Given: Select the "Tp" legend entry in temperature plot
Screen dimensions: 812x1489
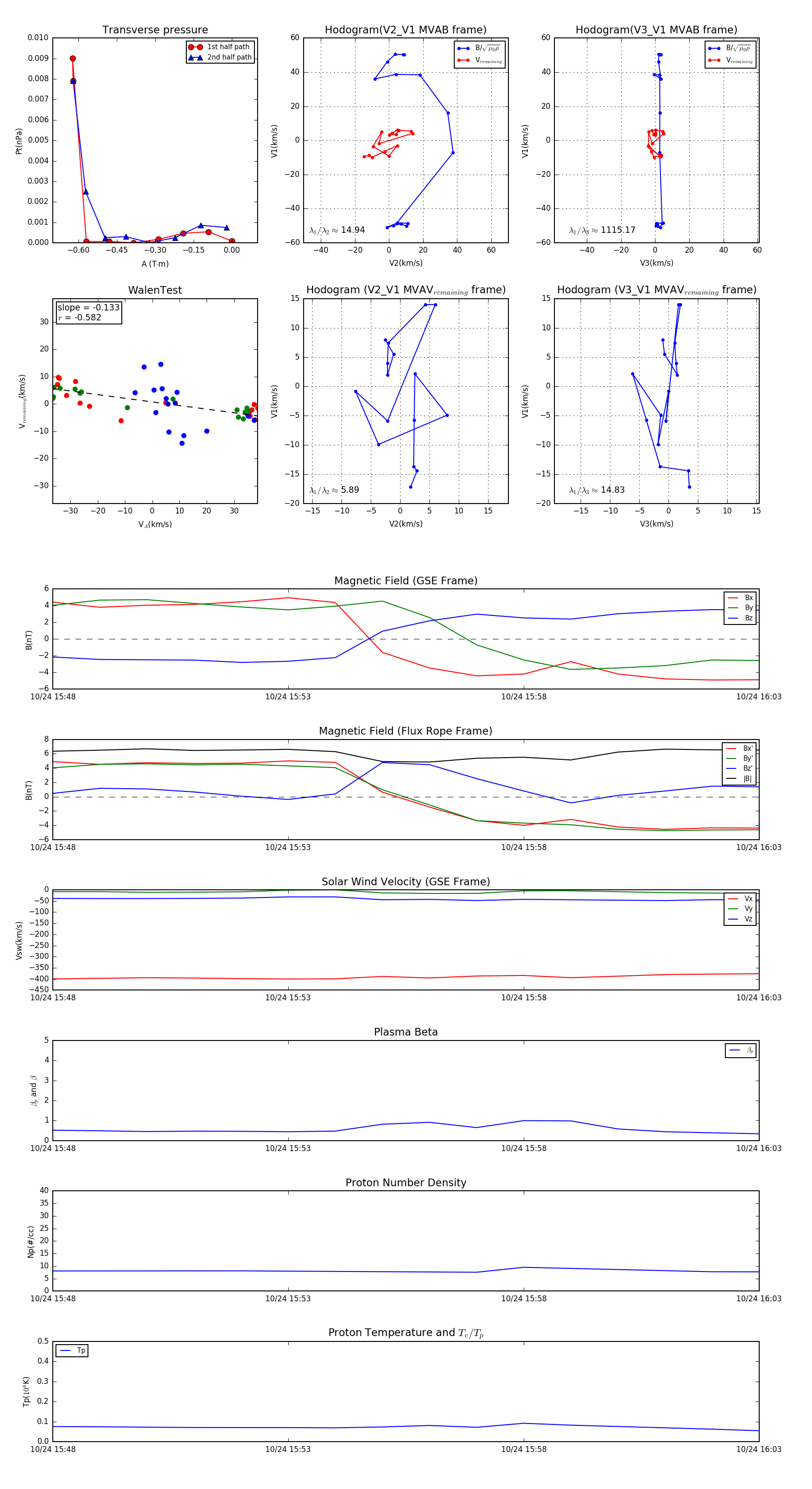Looking at the screenshot, I should point(73,1350).
